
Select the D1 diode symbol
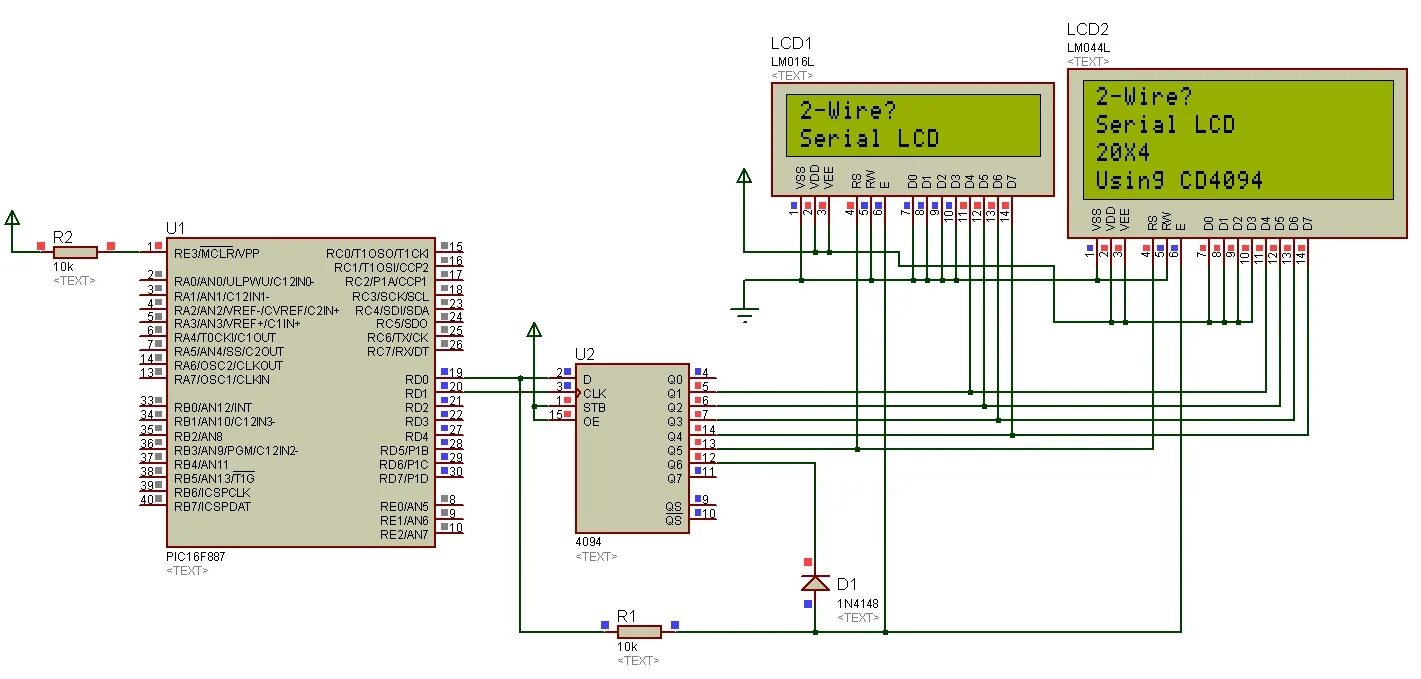point(817,582)
